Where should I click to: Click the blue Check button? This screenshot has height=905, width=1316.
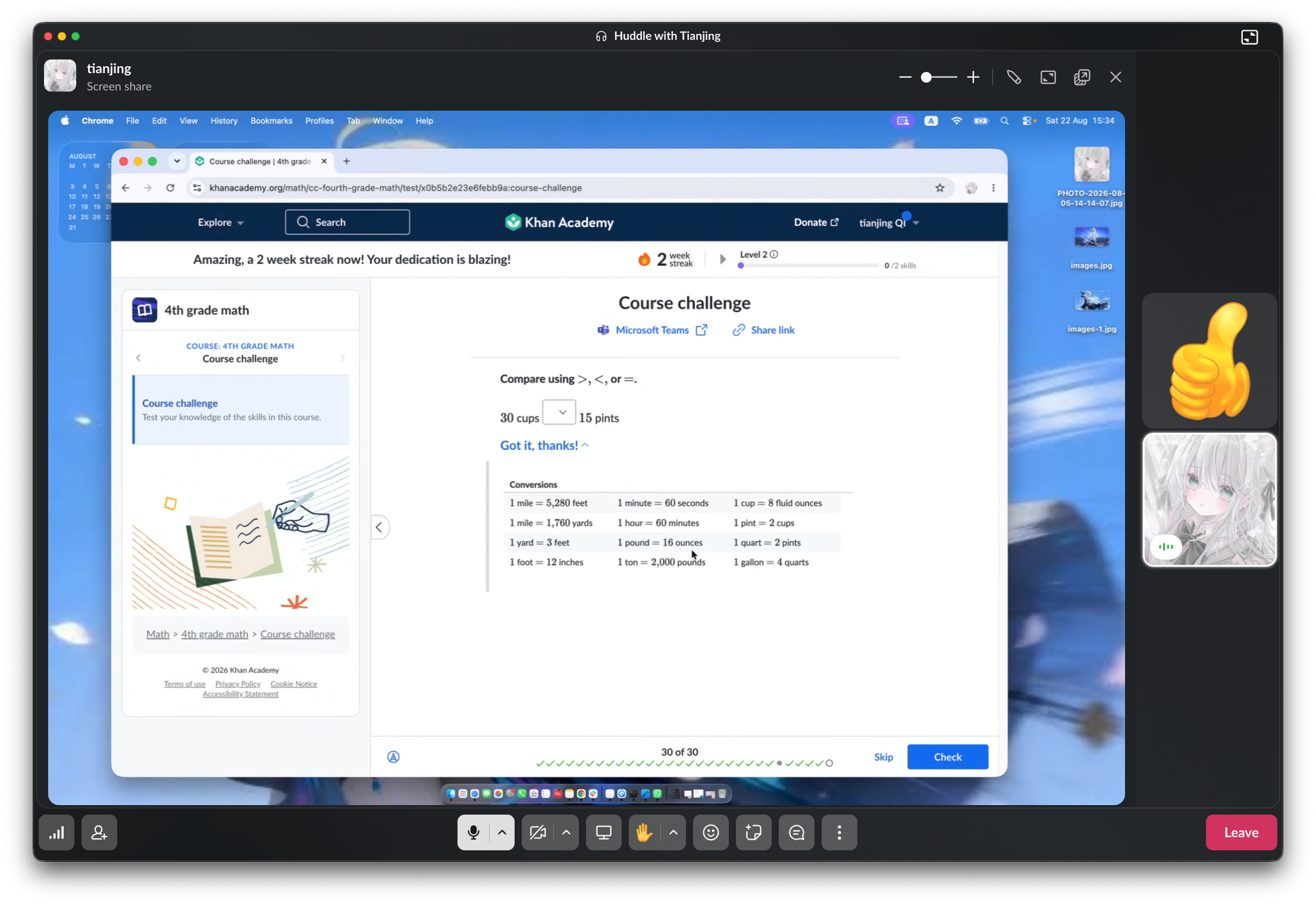coord(948,757)
